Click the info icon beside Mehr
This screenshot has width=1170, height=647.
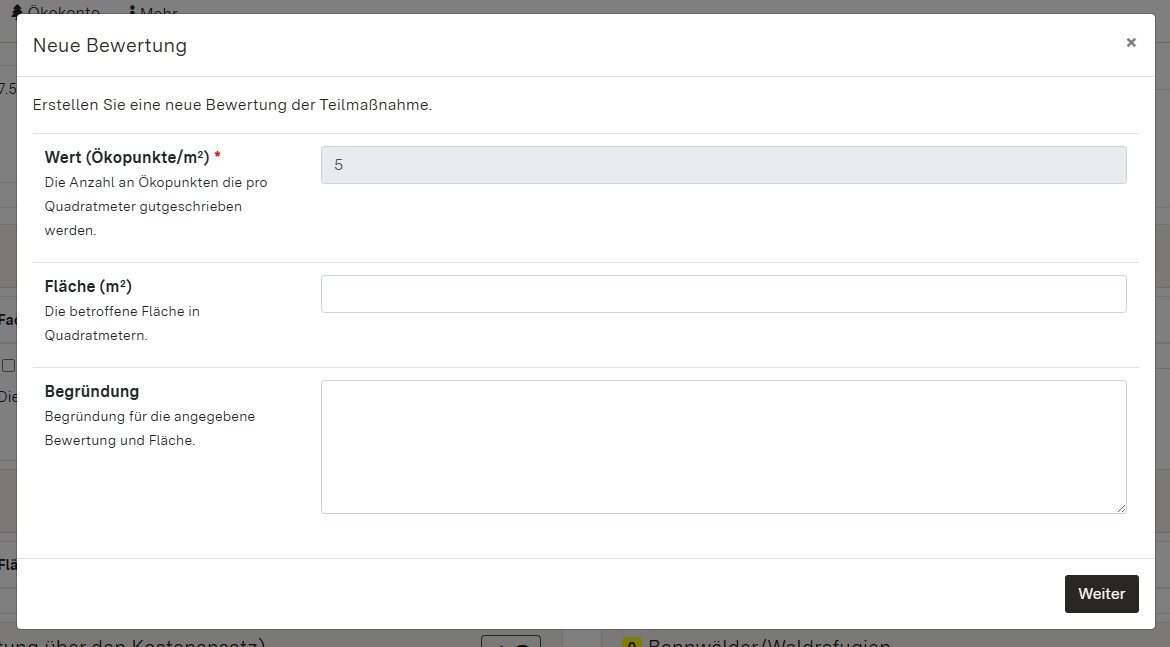[132, 10]
